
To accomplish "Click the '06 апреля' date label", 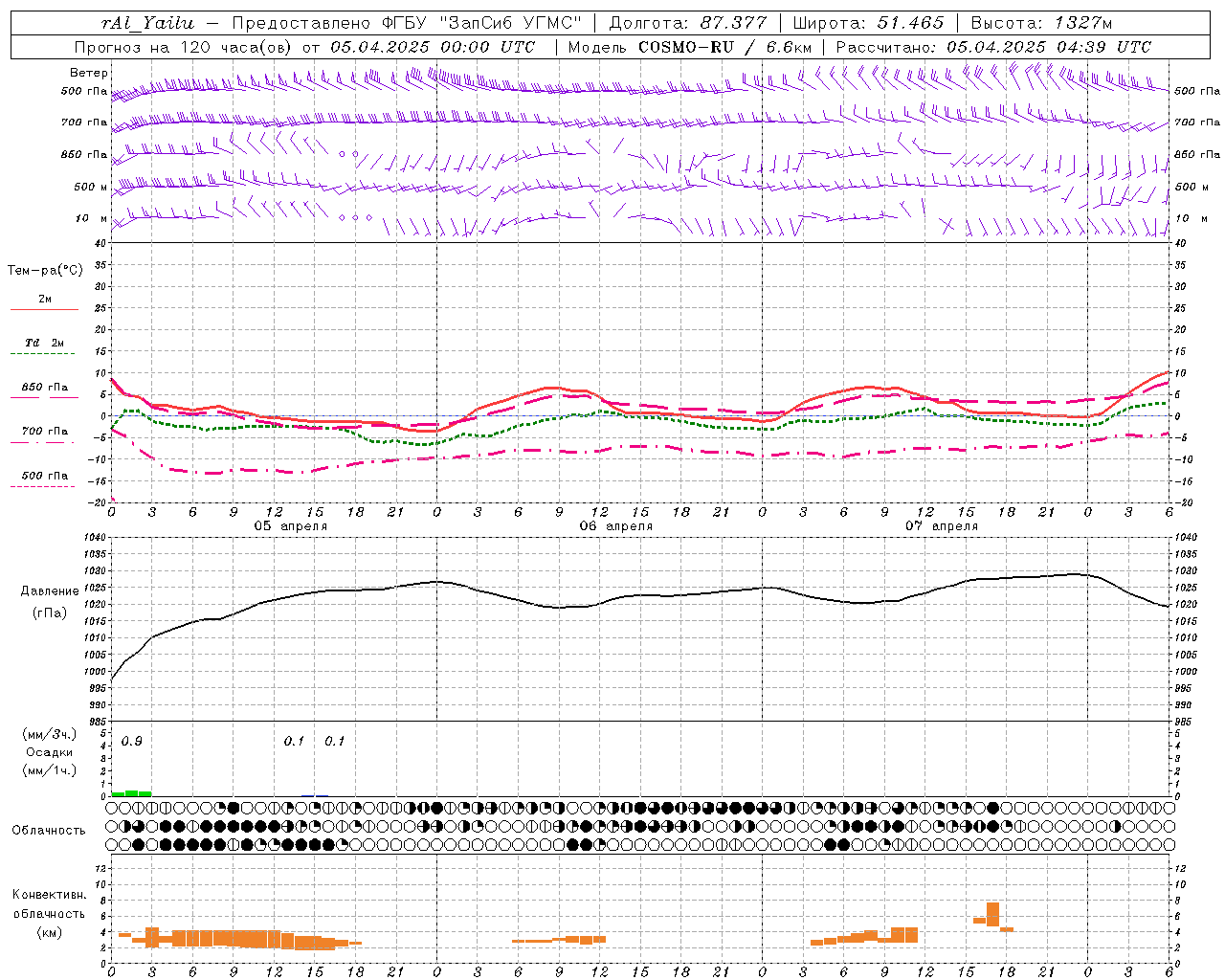I will [615, 526].
